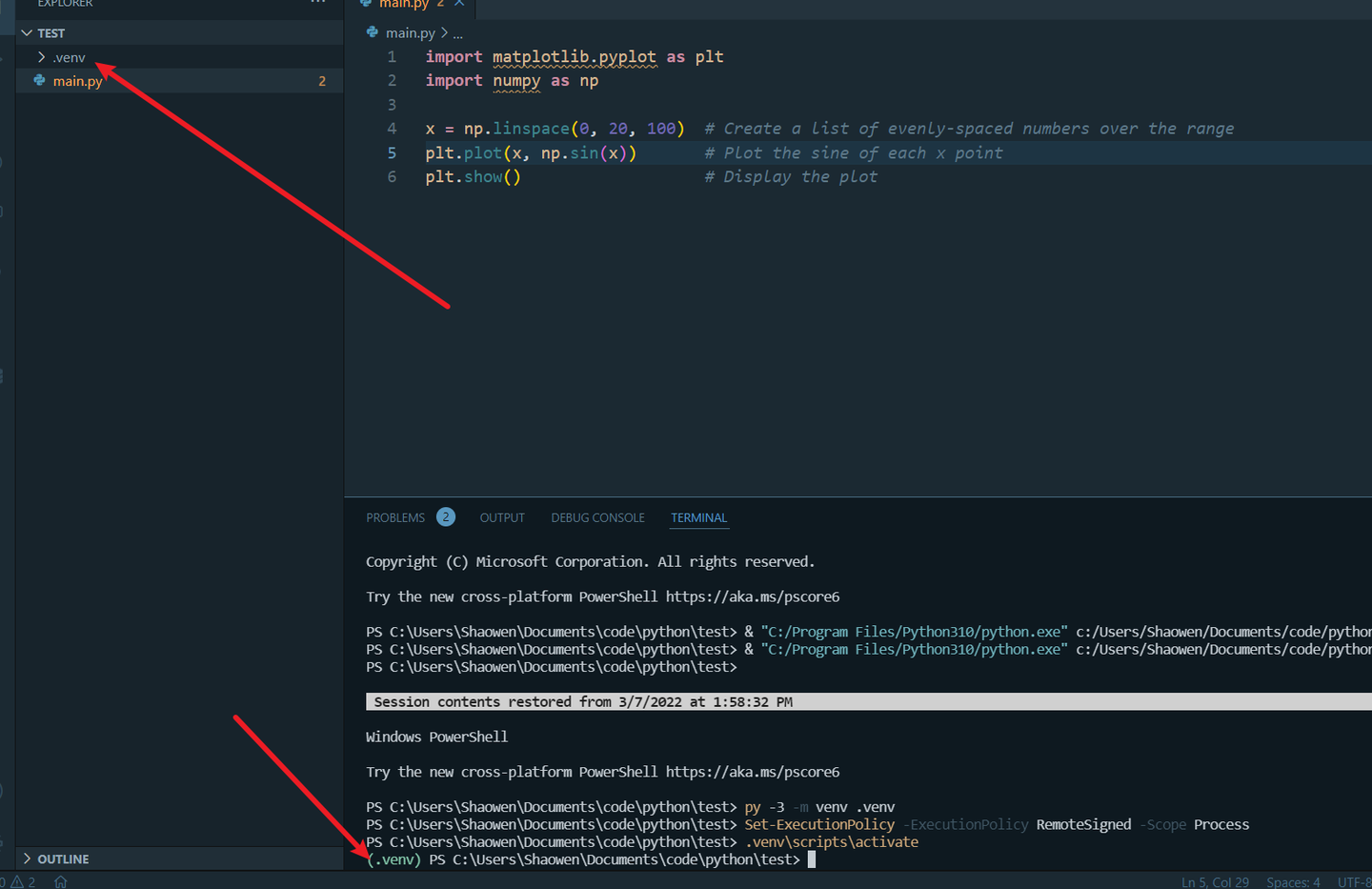
Task: Click the UTF-8 encoding selector
Action: [1354, 881]
